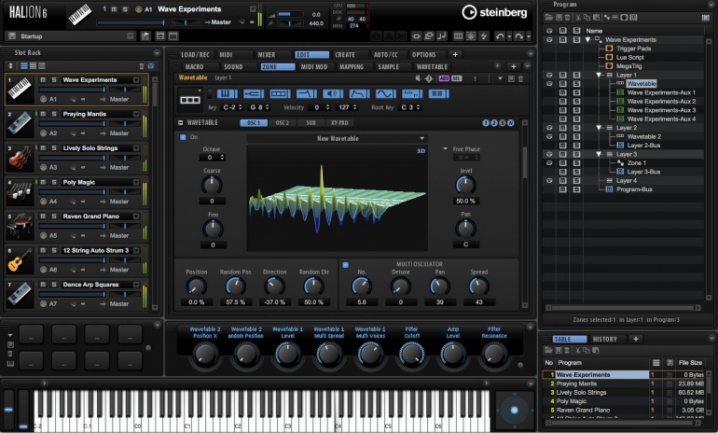Show the pitch zone section
718x433 pixels.
pos(253,94)
